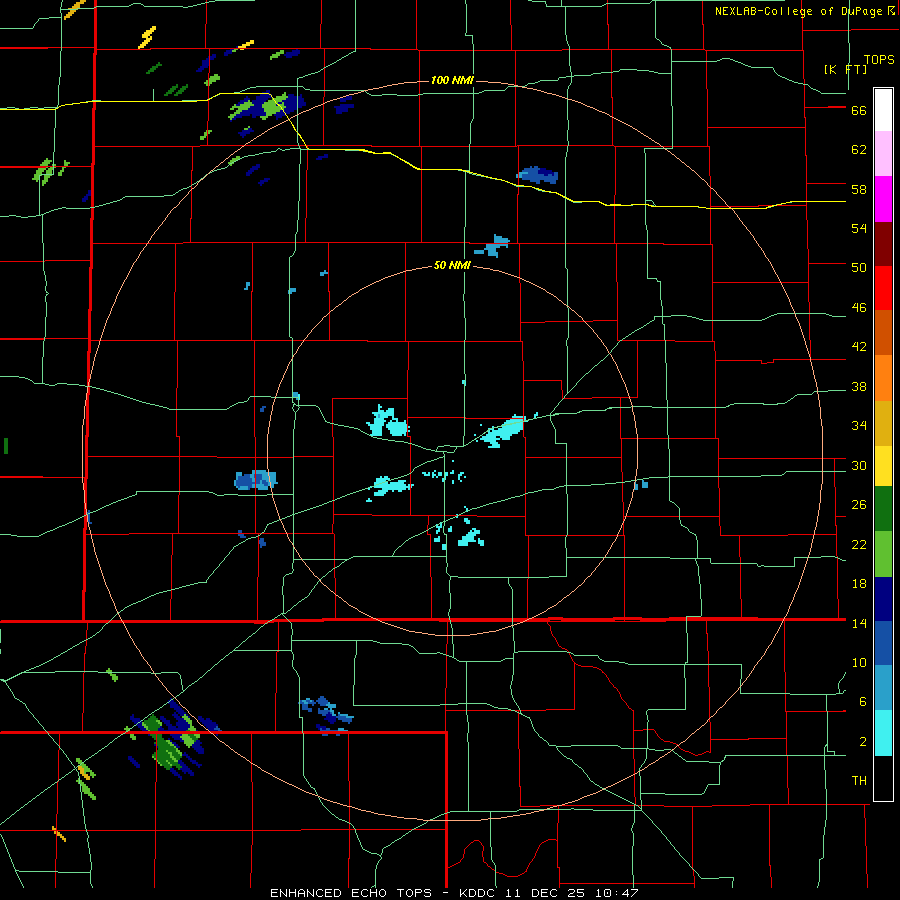Click the lighter orange legend segment above 38
The width and height of the screenshot is (900, 900).
[x=883, y=378]
